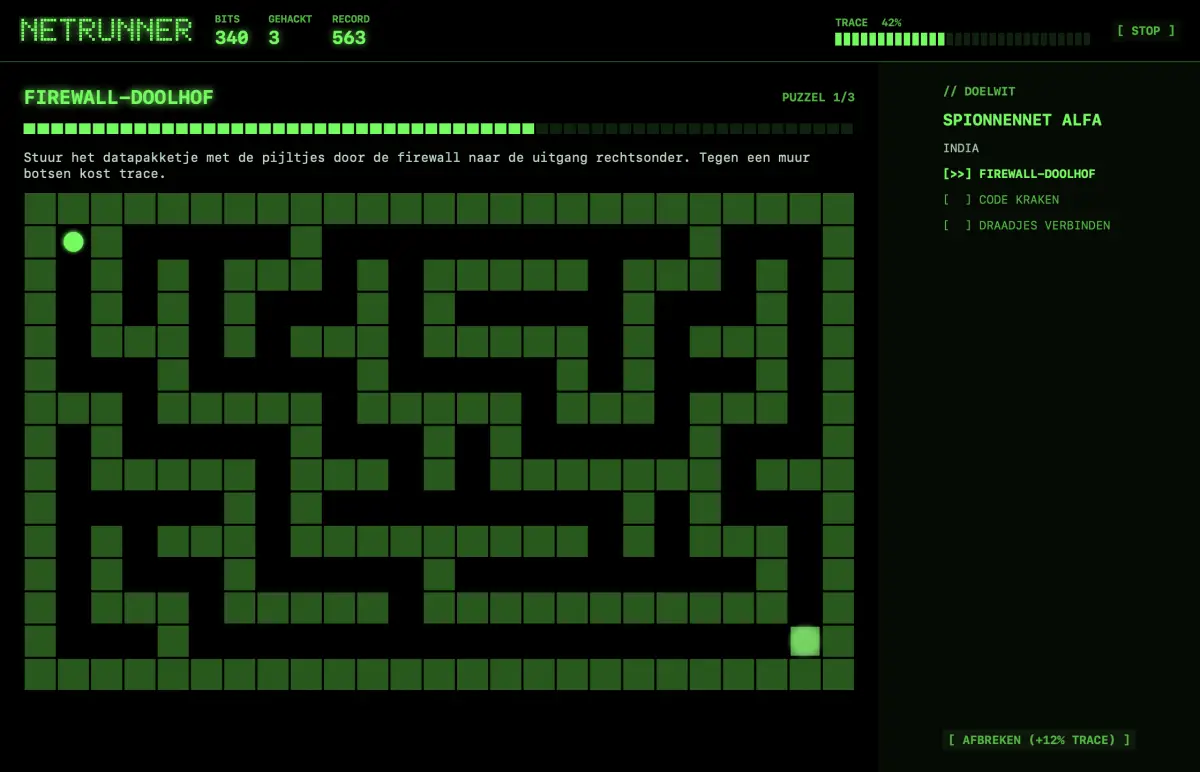The height and width of the screenshot is (772, 1200).
Task: Toggle the DRAADJES VERBINDEN checkbox item
Action: tap(1026, 226)
